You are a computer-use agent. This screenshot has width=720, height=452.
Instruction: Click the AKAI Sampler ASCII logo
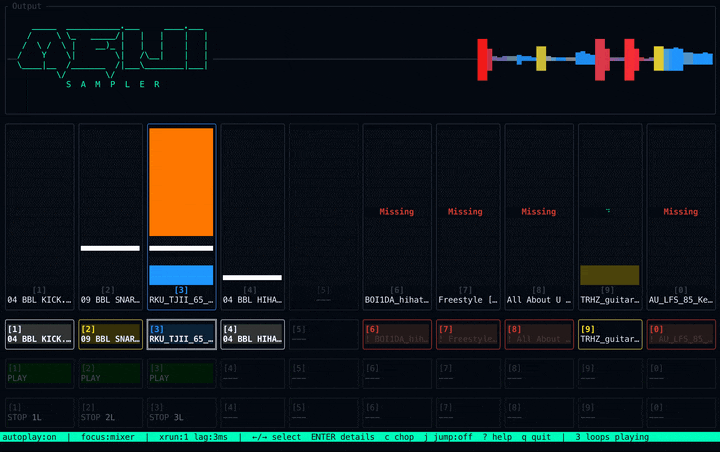(x=116, y=55)
